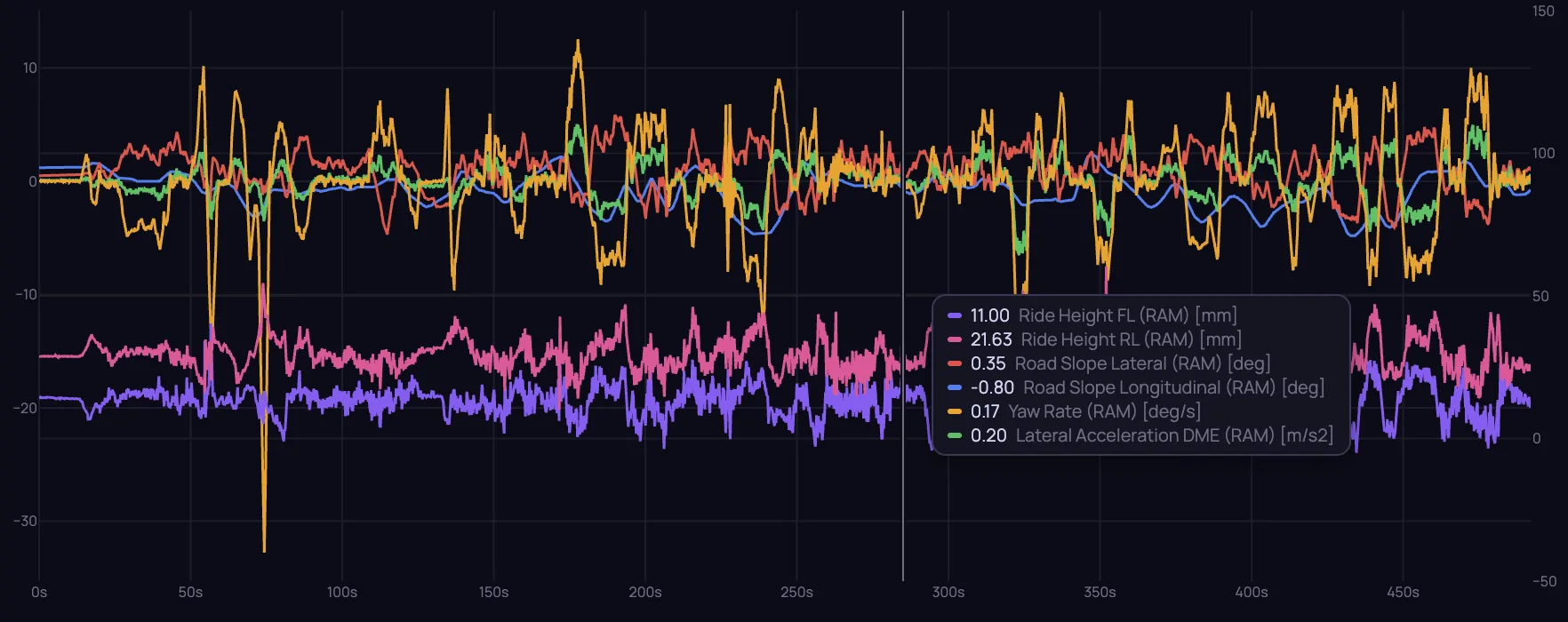Viewport: 1568px width, 622px height.
Task: Click the 0.17 Yaw Rate value
Action: (x=985, y=411)
